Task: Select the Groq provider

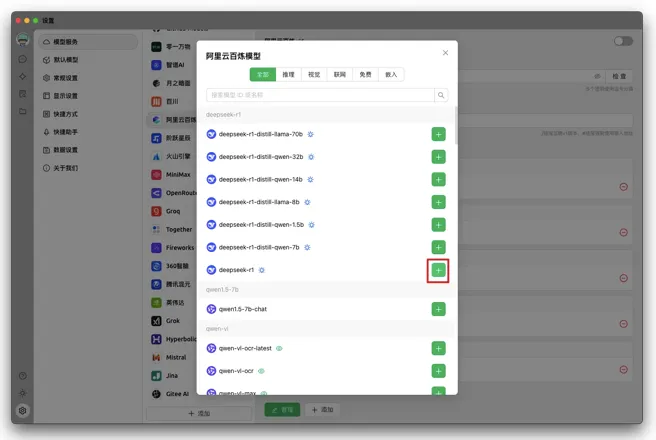Action: [x=172, y=211]
